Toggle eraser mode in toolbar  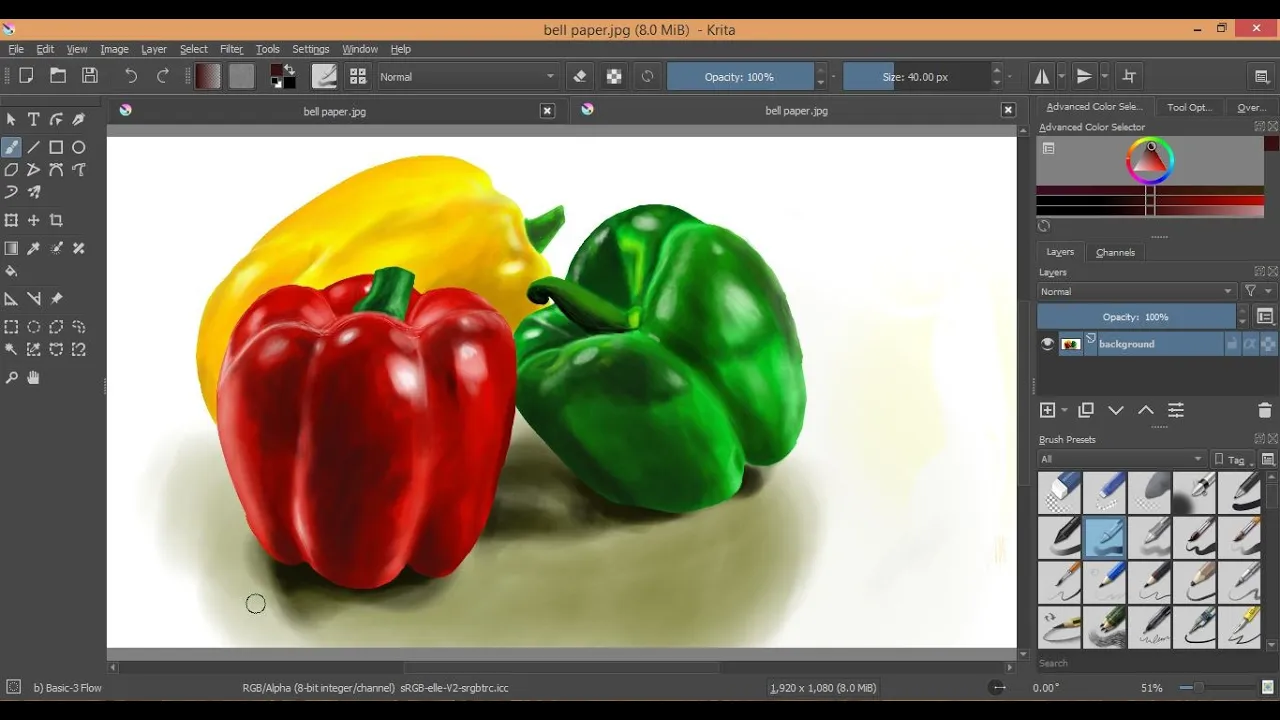click(580, 76)
